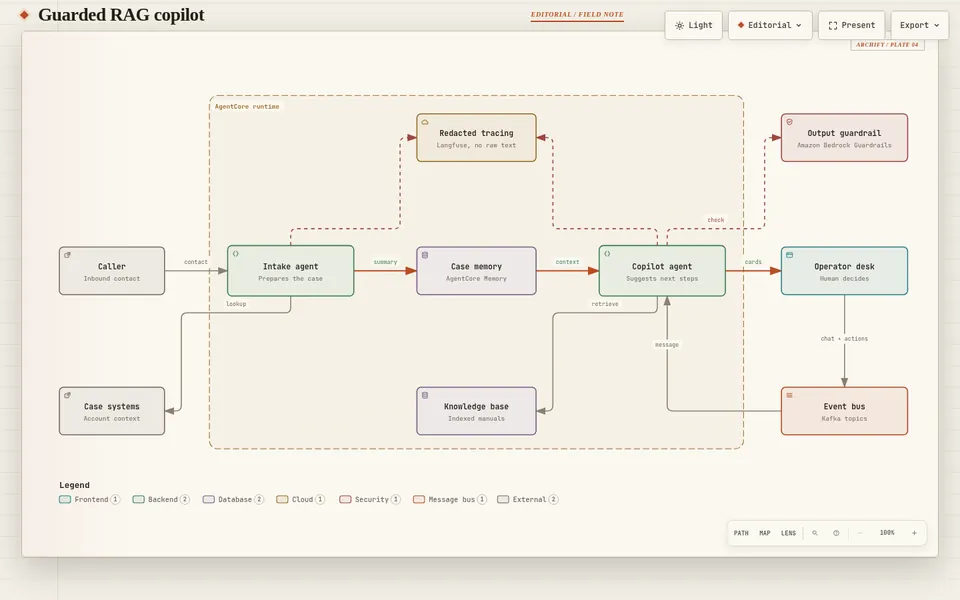Toggle MAP mode in bottom toolbar

click(x=765, y=533)
